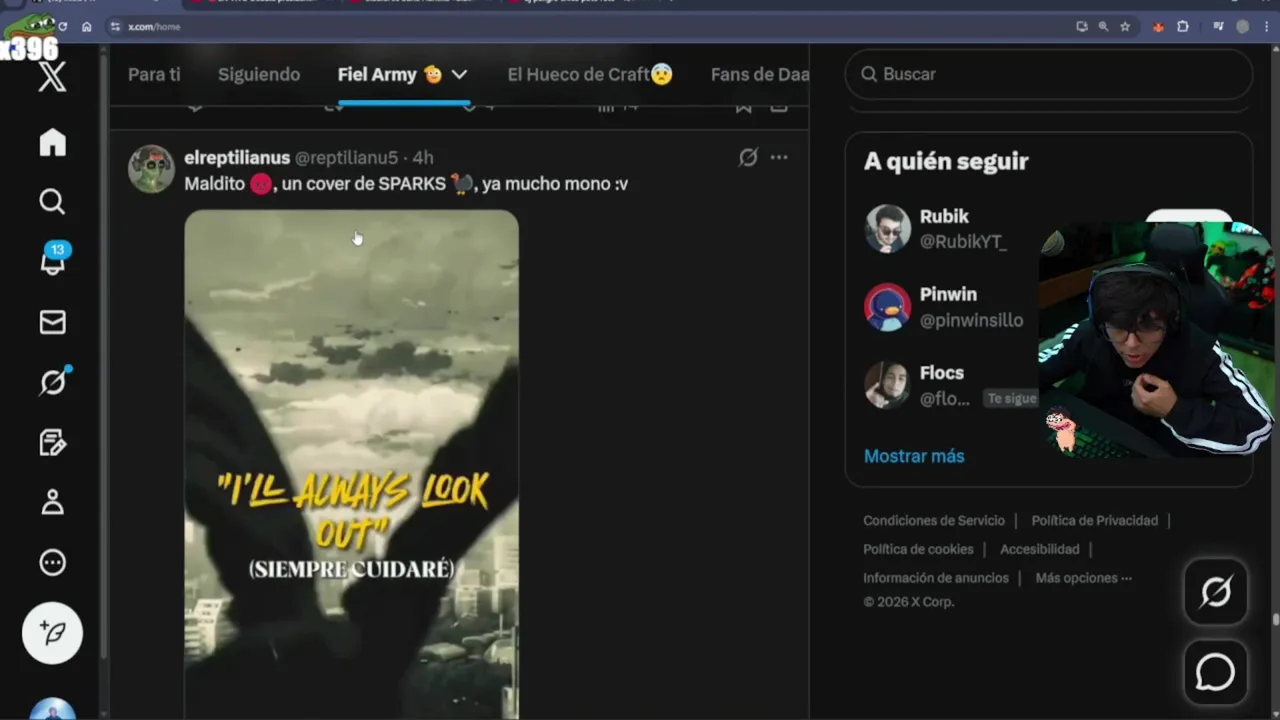The height and width of the screenshot is (720, 1280).
Task: Click Flocs' avatar in suggestions
Action: pos(887,385)
